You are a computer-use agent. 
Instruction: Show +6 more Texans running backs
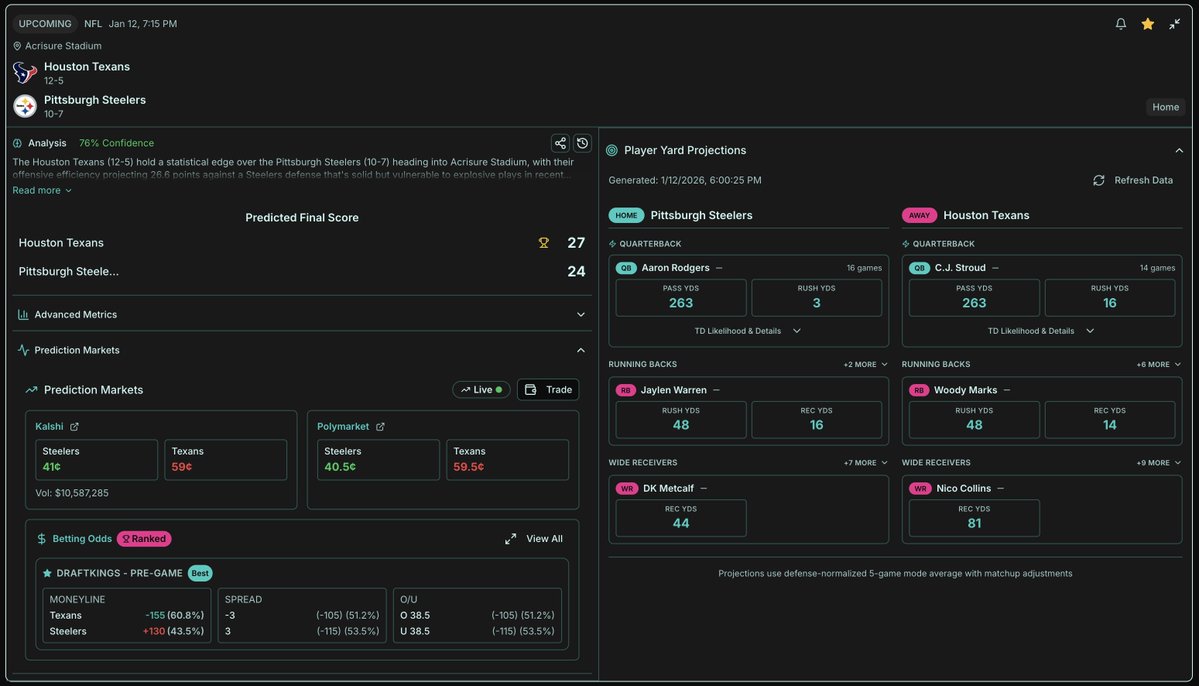[x=1158, y=365]
